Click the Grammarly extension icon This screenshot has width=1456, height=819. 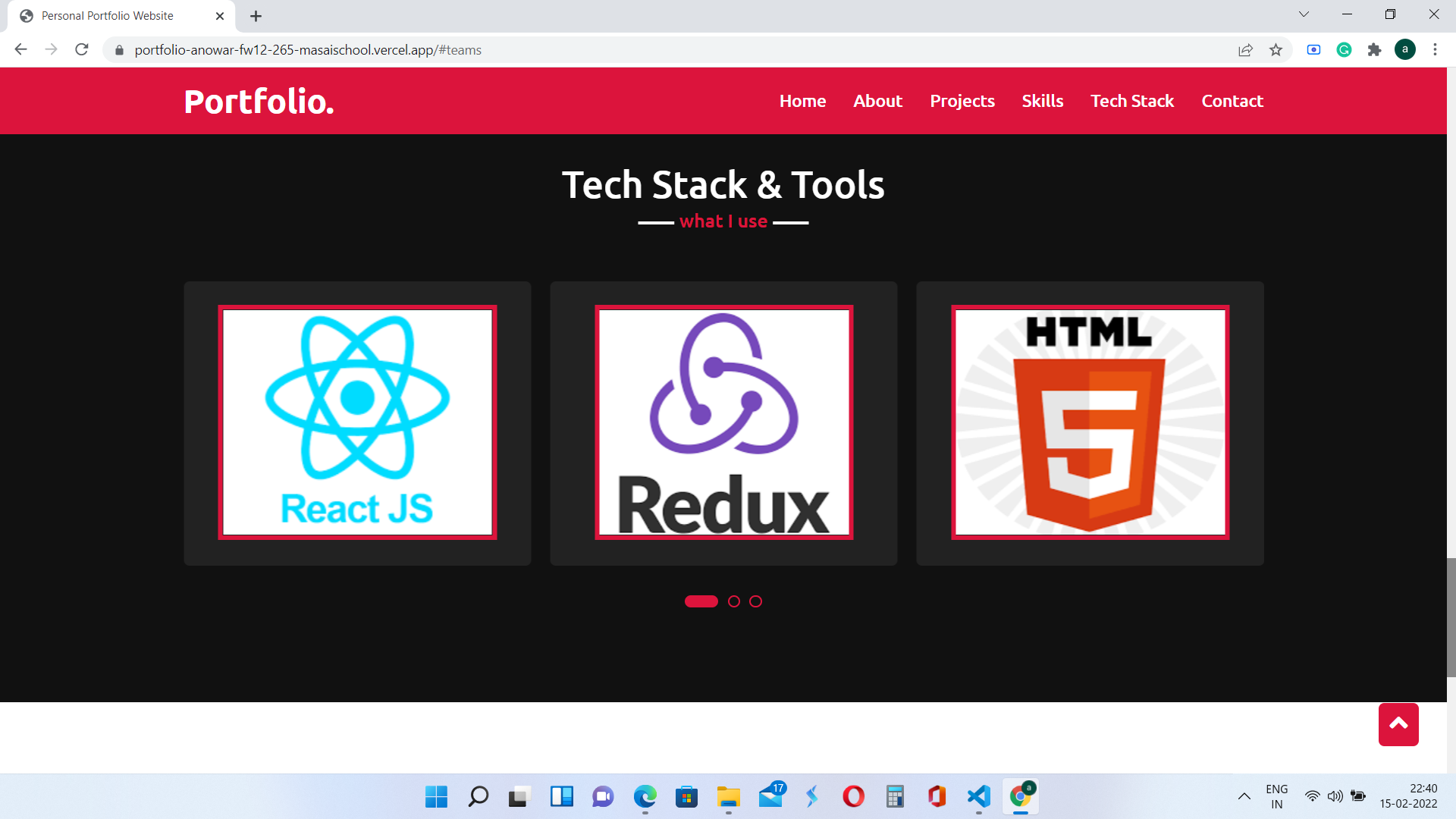point(1344,50)
